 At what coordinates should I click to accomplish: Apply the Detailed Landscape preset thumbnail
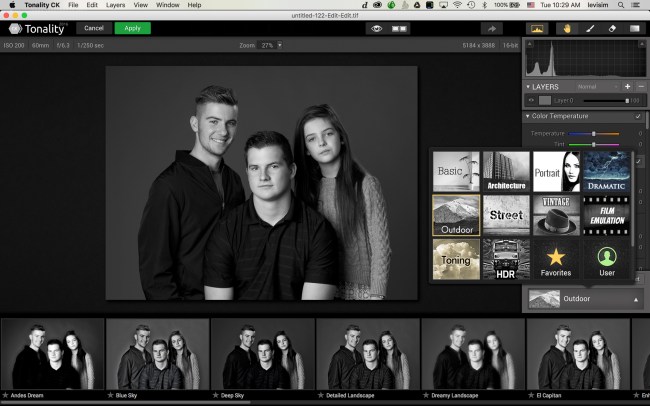[368, 354]
